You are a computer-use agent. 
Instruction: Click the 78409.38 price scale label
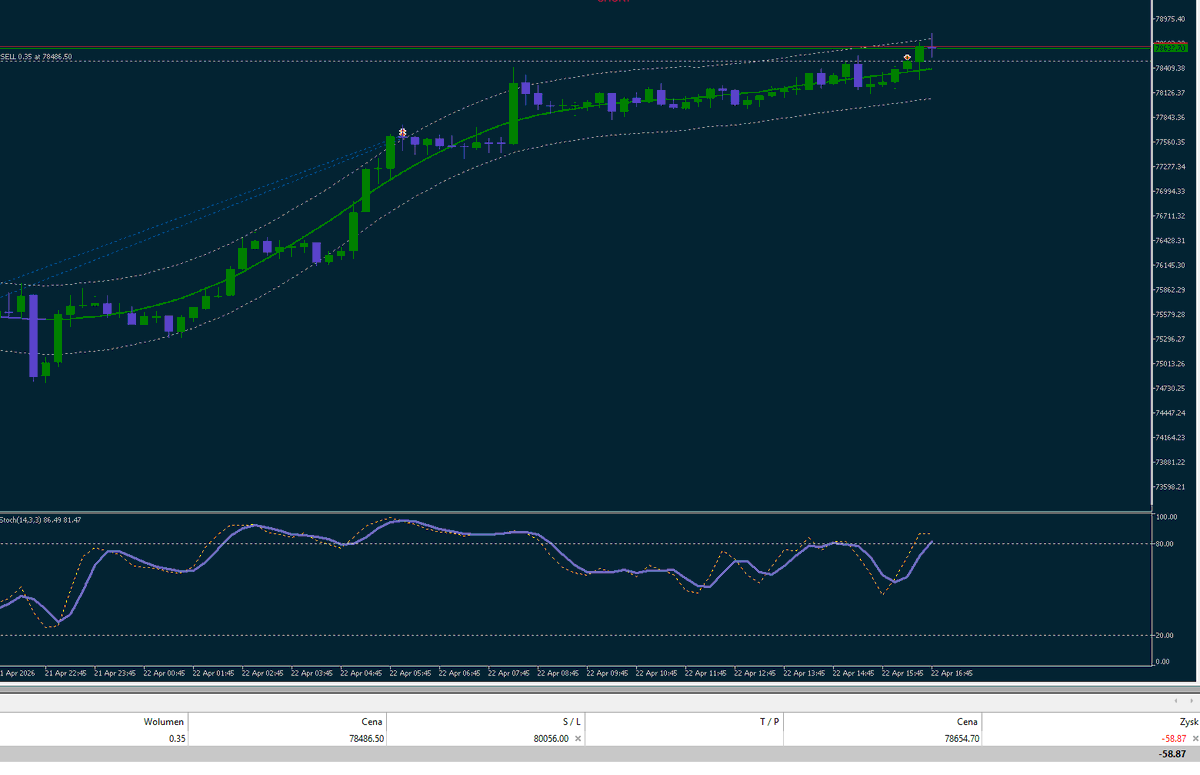pyautogui.click(x=1171, y=68)
